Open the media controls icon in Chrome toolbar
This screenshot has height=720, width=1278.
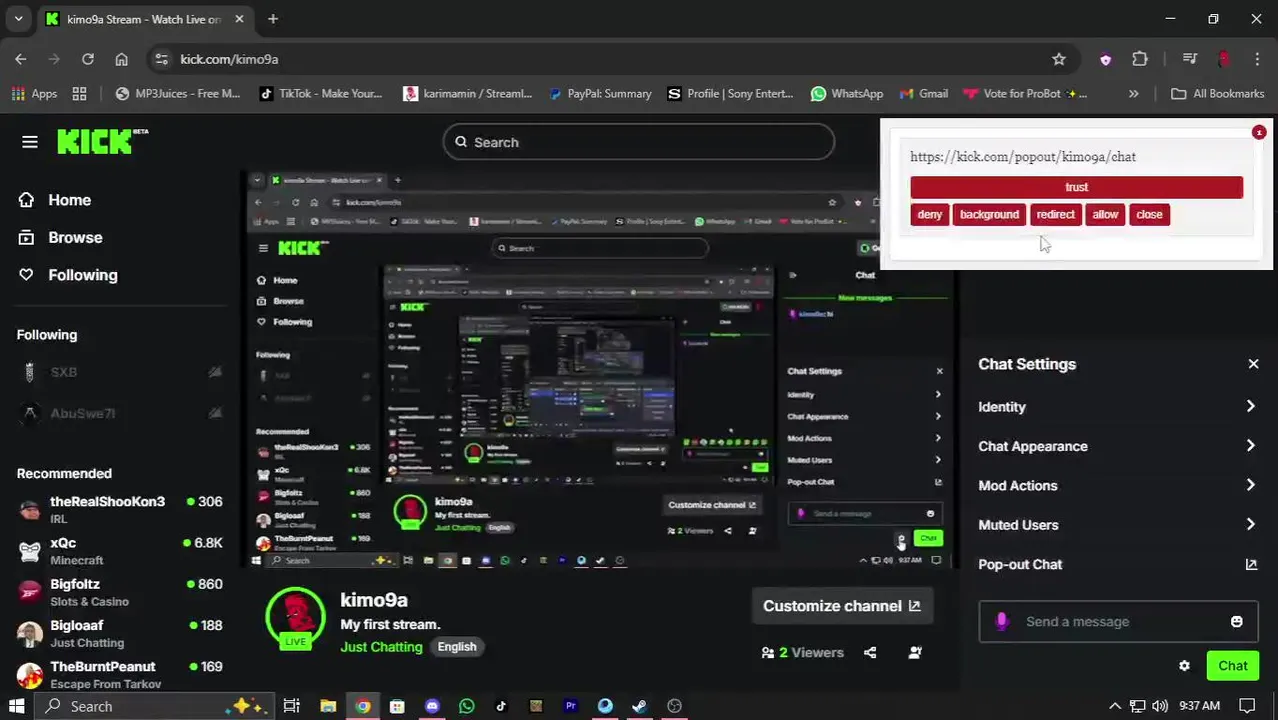(x=1189, y=59)
